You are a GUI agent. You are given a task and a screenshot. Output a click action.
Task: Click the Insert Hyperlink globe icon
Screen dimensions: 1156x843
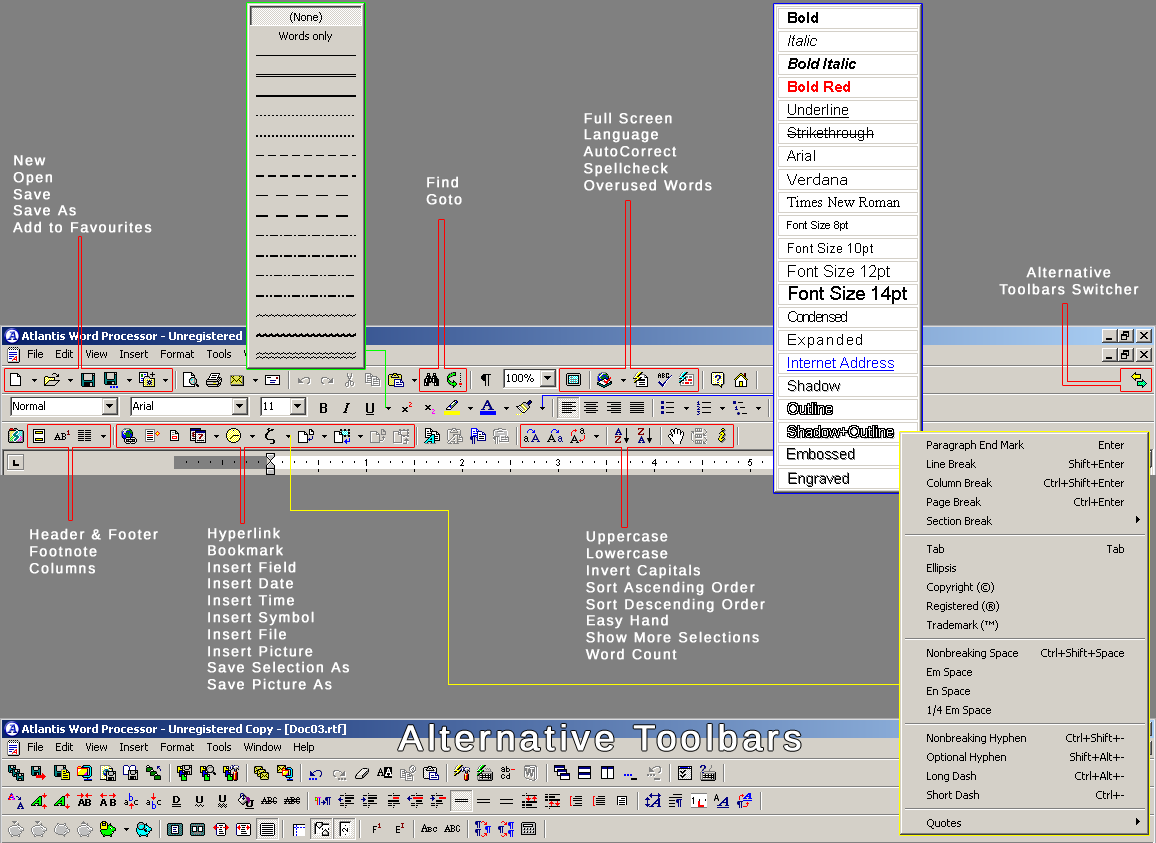(x=128, y=436)
